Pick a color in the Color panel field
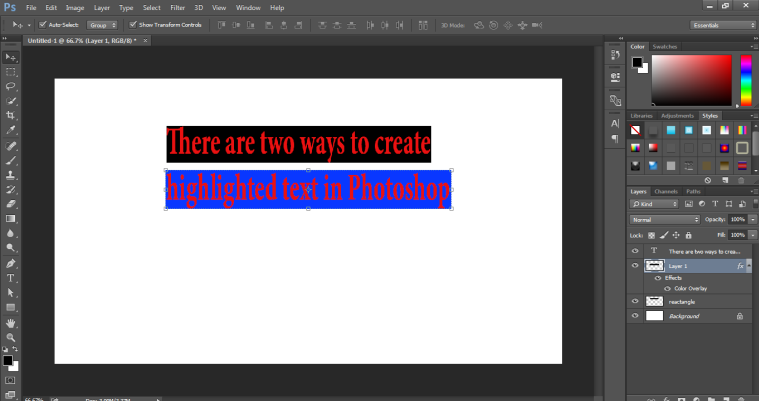759x401 pixels. (x=691, y=80)
